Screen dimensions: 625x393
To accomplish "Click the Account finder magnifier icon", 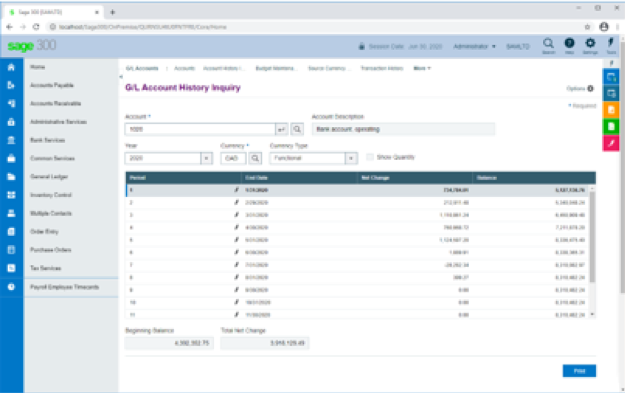I will (x=297, y=129).
